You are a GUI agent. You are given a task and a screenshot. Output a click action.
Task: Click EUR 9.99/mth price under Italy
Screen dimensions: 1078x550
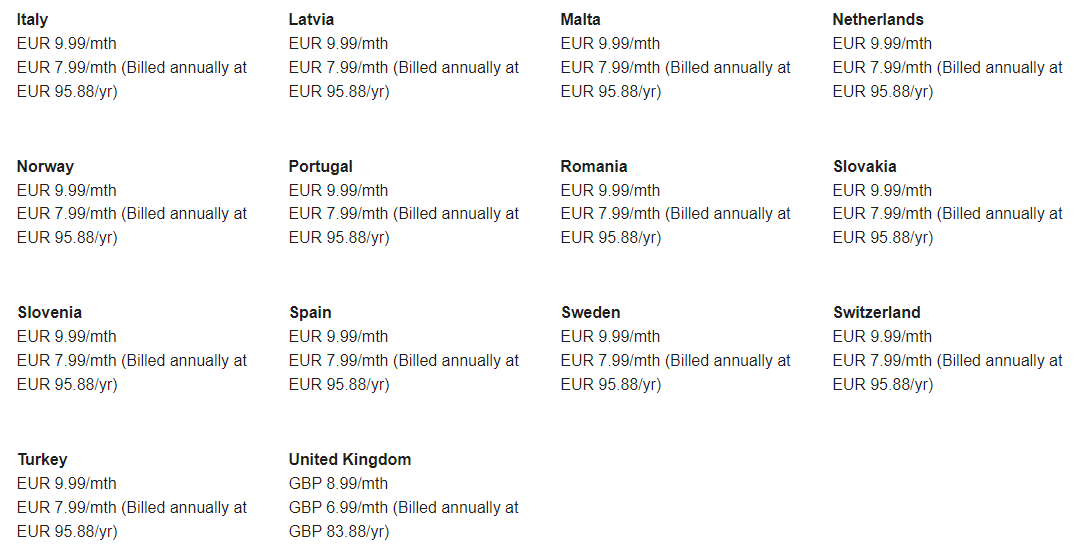pyautogui.click(x=66, y=44)
